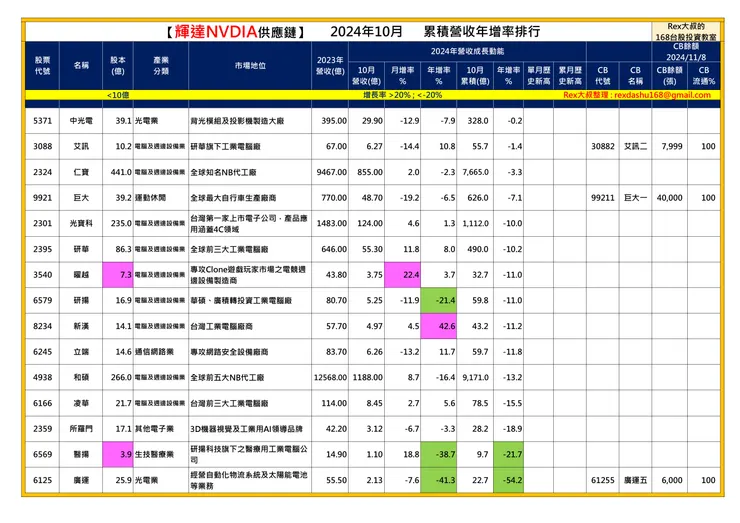Click the pink highlighted capital cell 3.9
Screen dimensions: 740x523
coord(118,455)
